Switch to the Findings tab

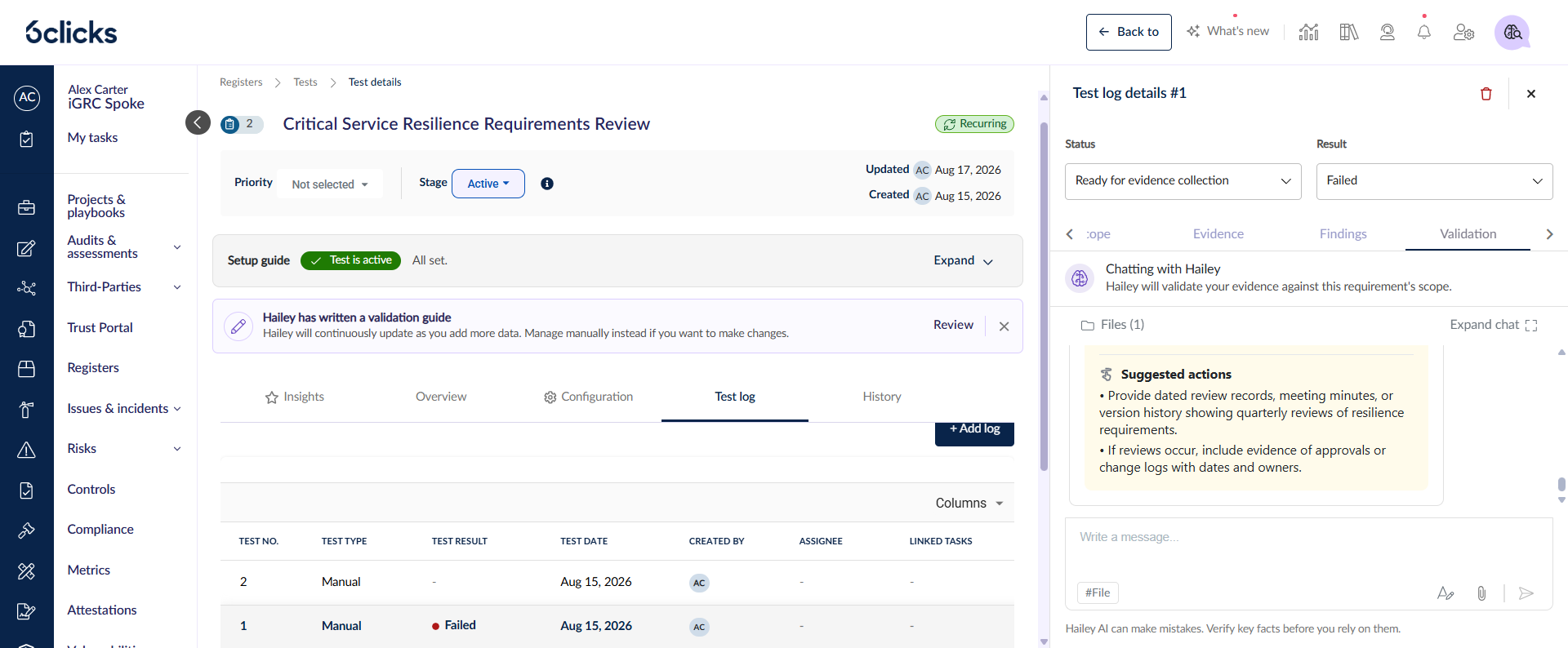(1343, 234)
